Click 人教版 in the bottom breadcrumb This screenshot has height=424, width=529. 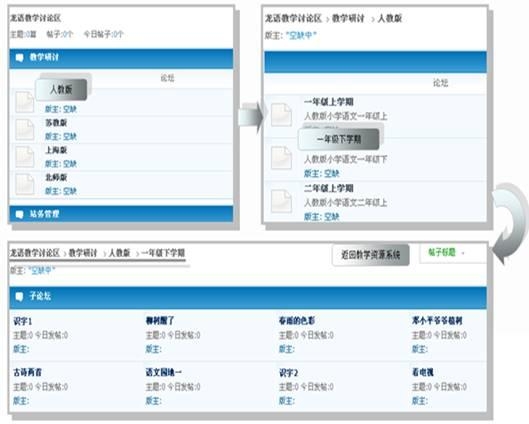point(119,253)
